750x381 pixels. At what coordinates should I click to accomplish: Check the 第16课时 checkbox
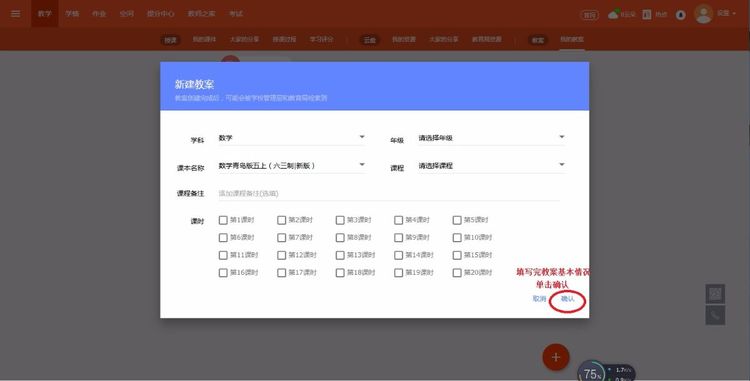(223, 272)
